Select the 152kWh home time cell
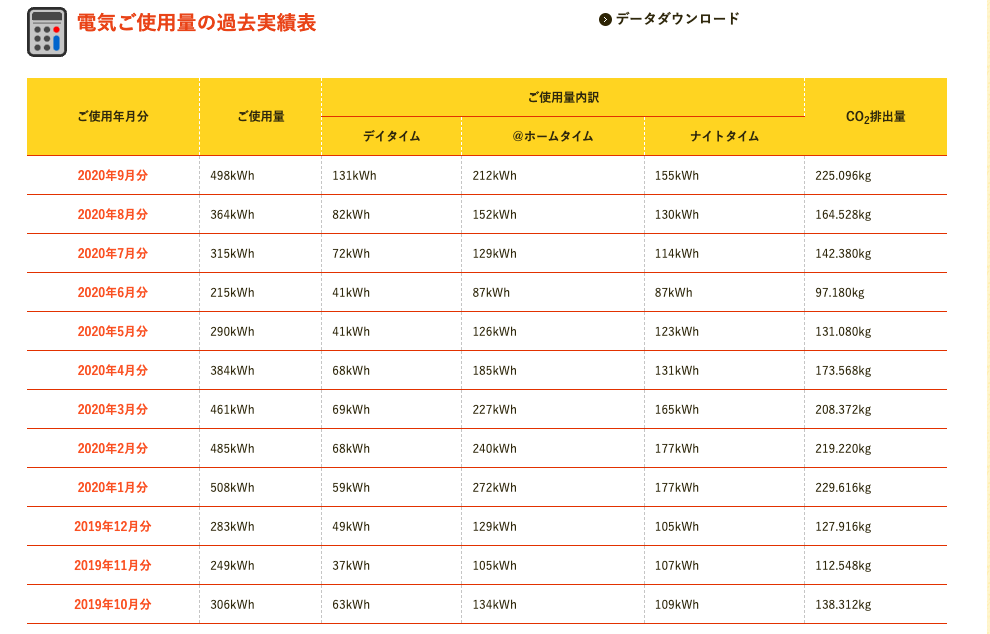The image size is (990, 634). [x=553, y=215]
